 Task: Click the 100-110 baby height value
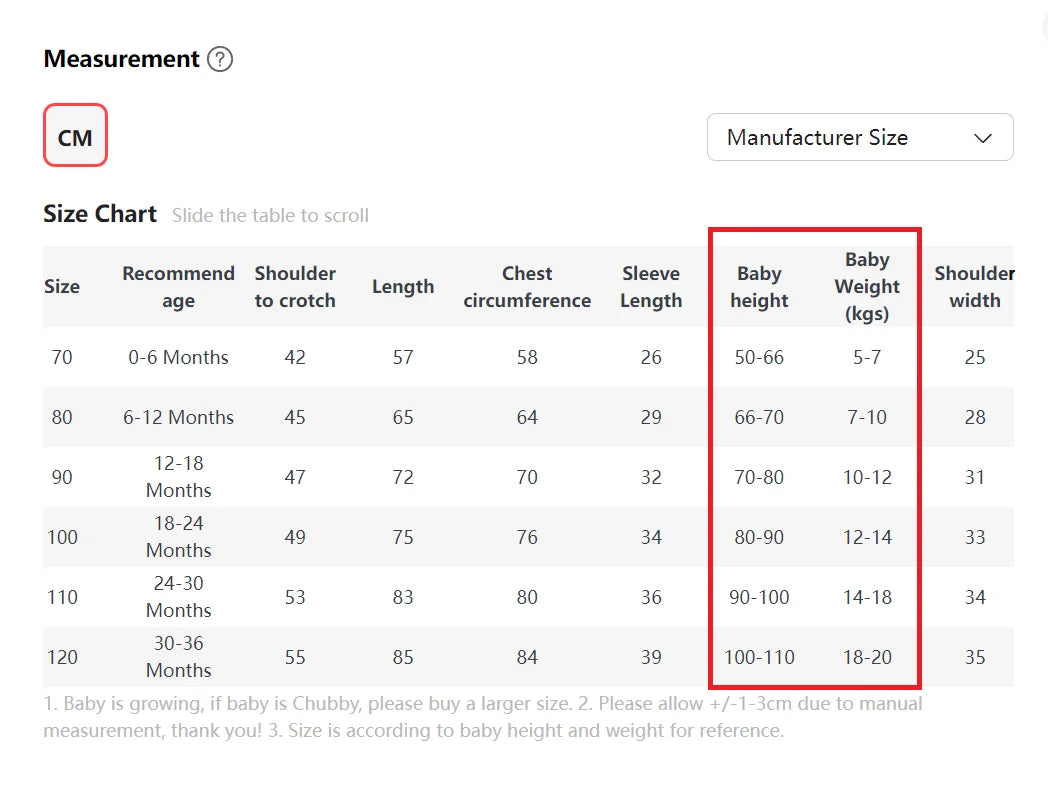tap(759, 657)
